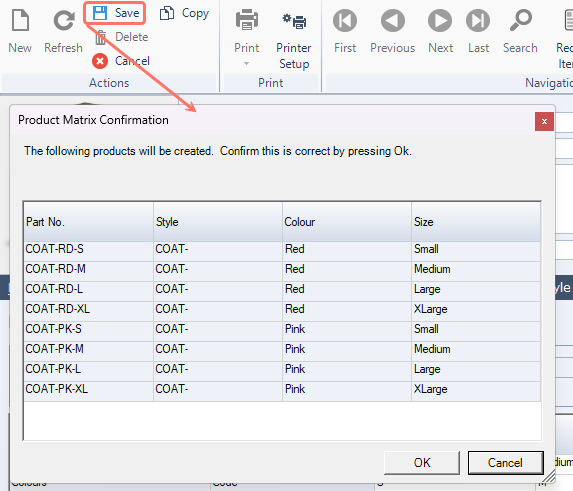Click the red Cancel icon in ribbon
This screenshot has width=573, height=491.
point(100,61)
